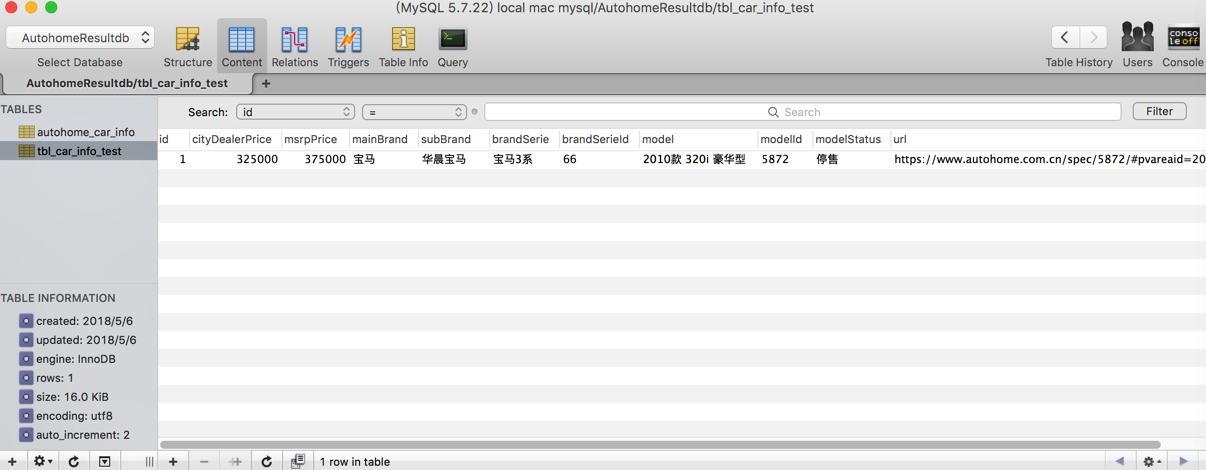The image size is (1206, 470).
Task: Sort by the modelStatus column header
Action: pos(850,139)
